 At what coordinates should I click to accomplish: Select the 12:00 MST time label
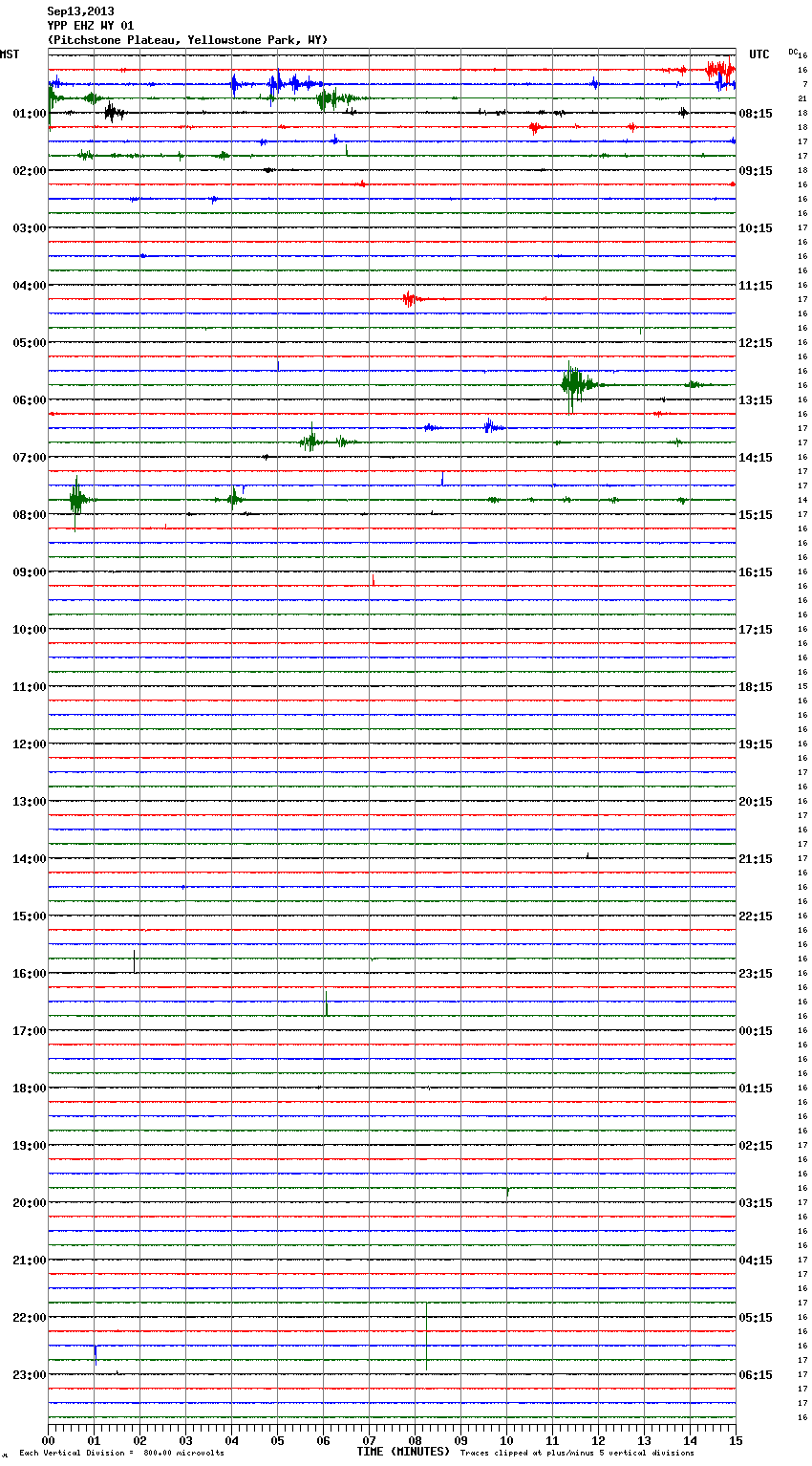click(x=30, y=744)
